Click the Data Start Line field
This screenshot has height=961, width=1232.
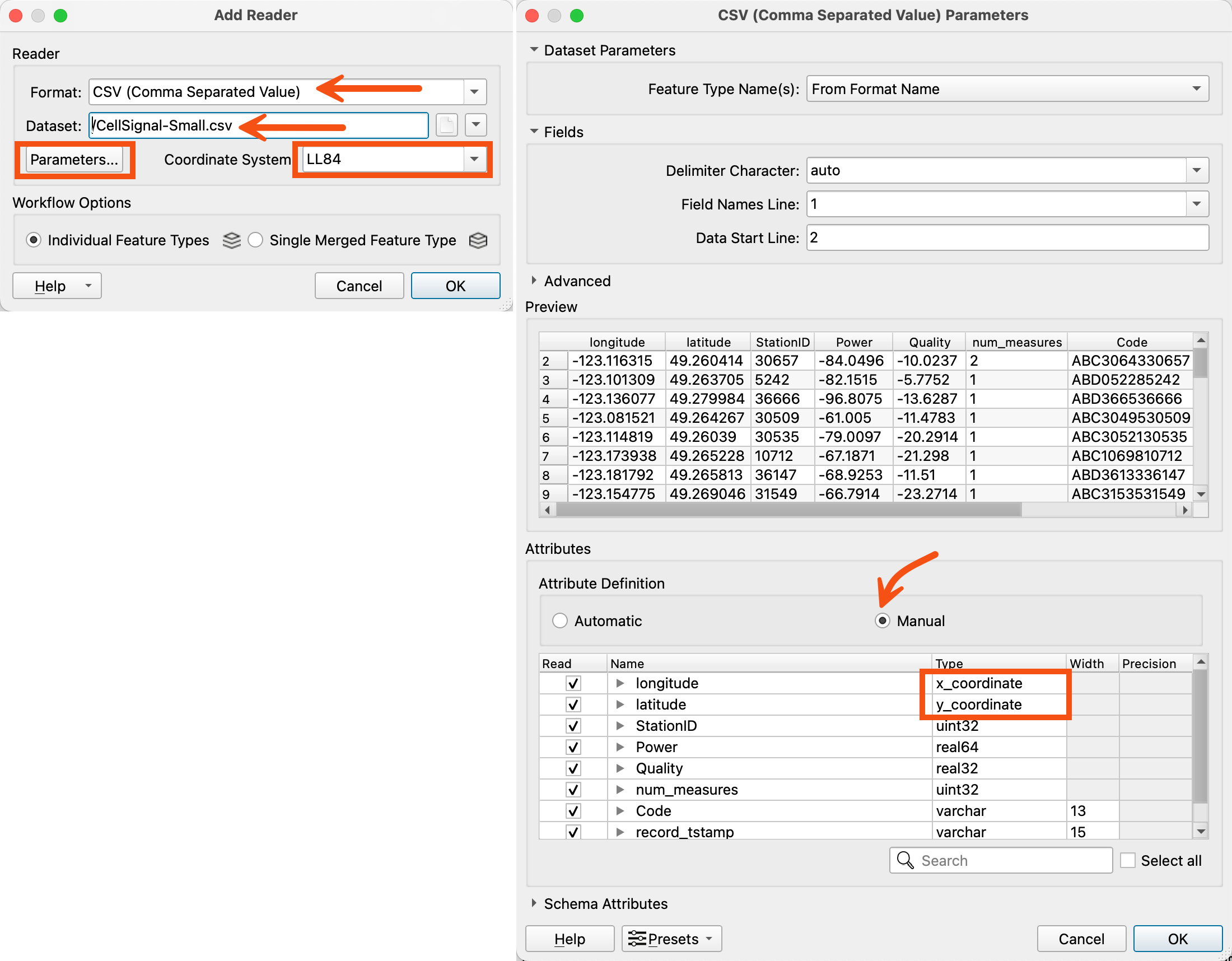click(1007, 237)
